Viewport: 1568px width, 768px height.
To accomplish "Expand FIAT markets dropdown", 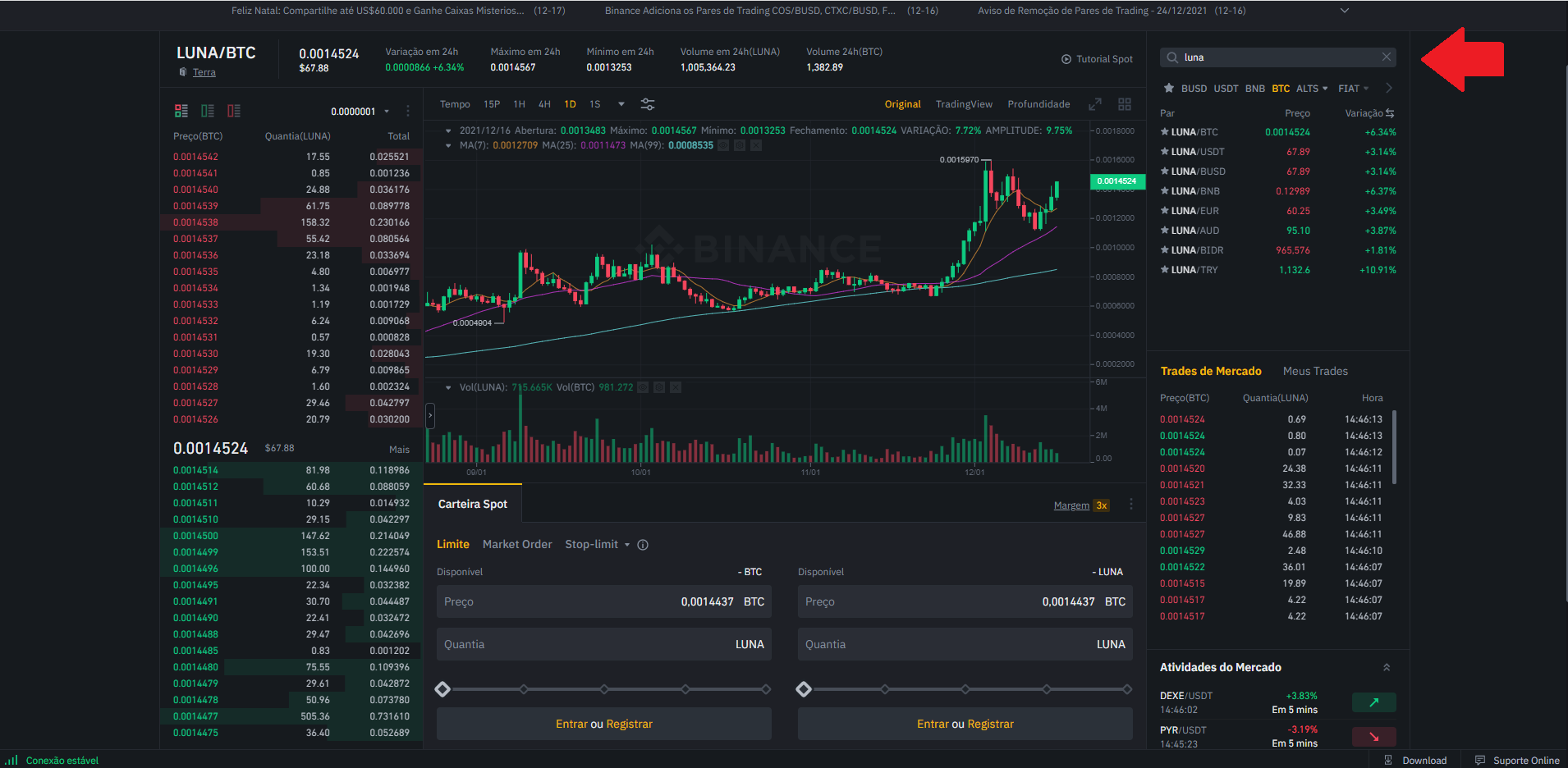I will pyautogui.click(x=1354, y=89).
